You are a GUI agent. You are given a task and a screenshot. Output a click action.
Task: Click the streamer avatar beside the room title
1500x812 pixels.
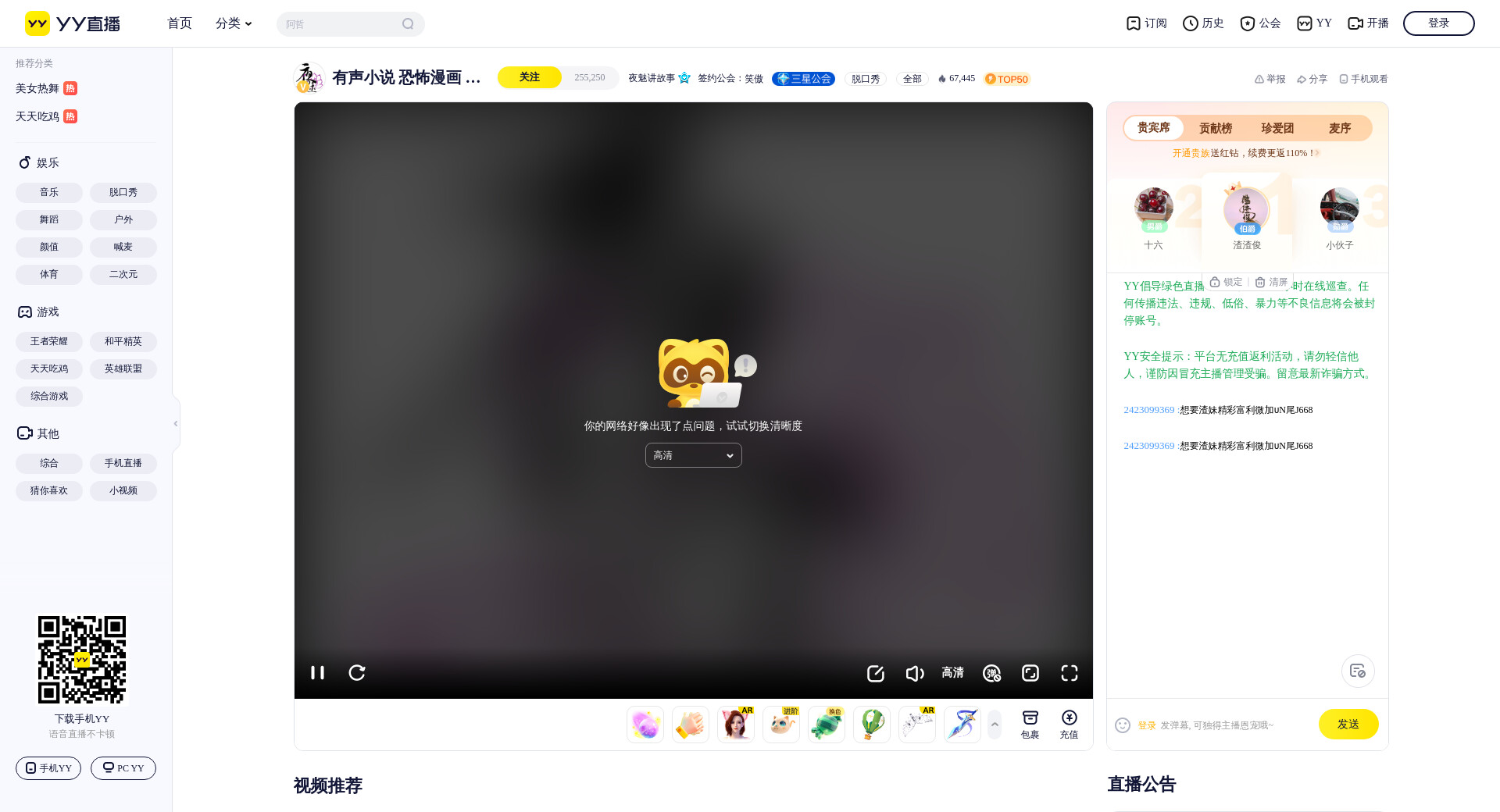tap(309, 78)
